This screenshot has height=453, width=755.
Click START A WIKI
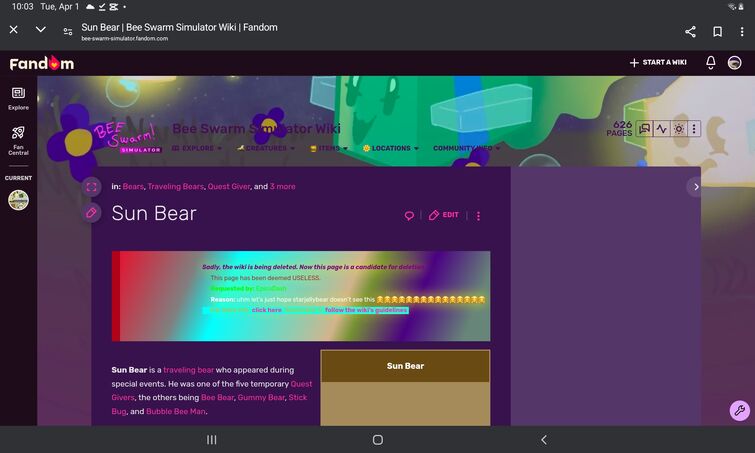(x=658, y=63)
